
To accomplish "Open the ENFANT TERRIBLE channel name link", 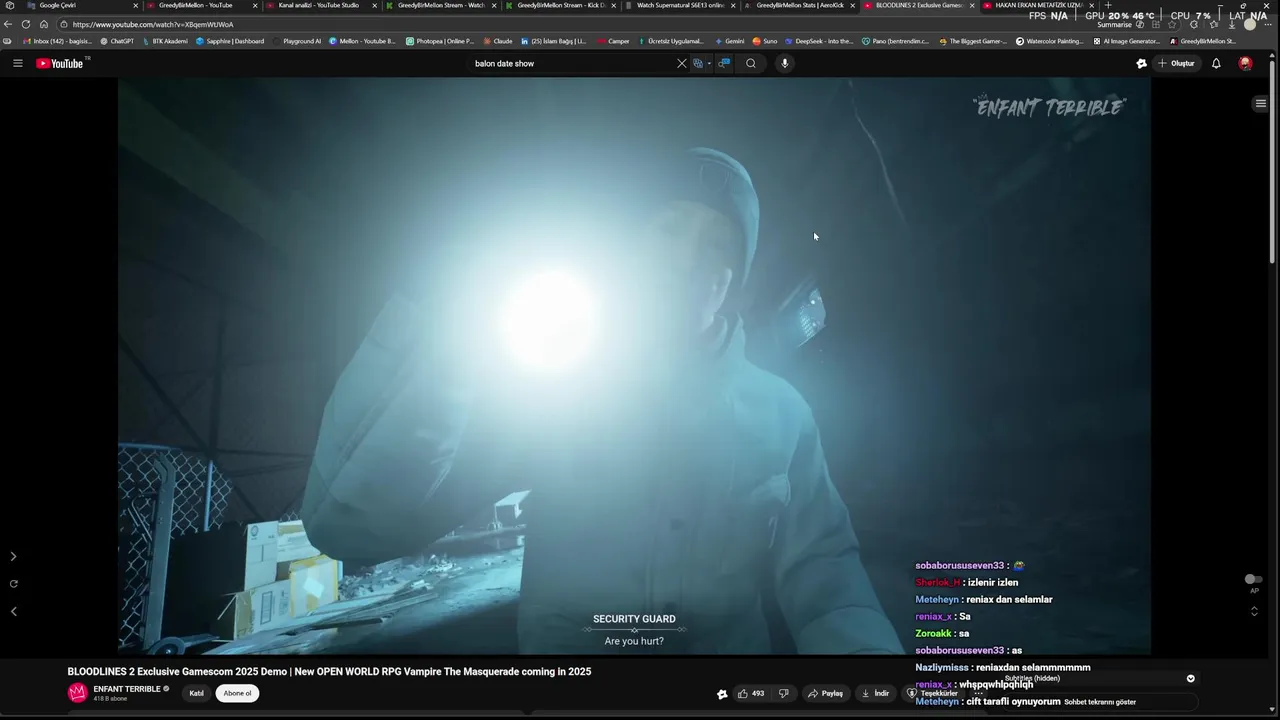I will pos(127,689).
